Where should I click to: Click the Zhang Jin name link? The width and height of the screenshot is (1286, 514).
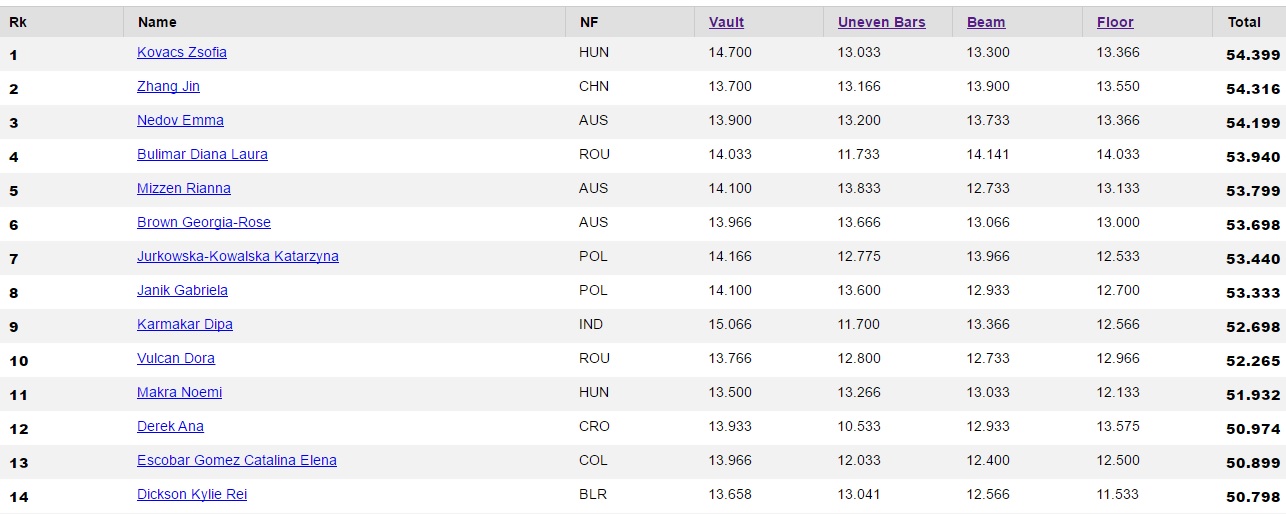click(x=168, y=86)
